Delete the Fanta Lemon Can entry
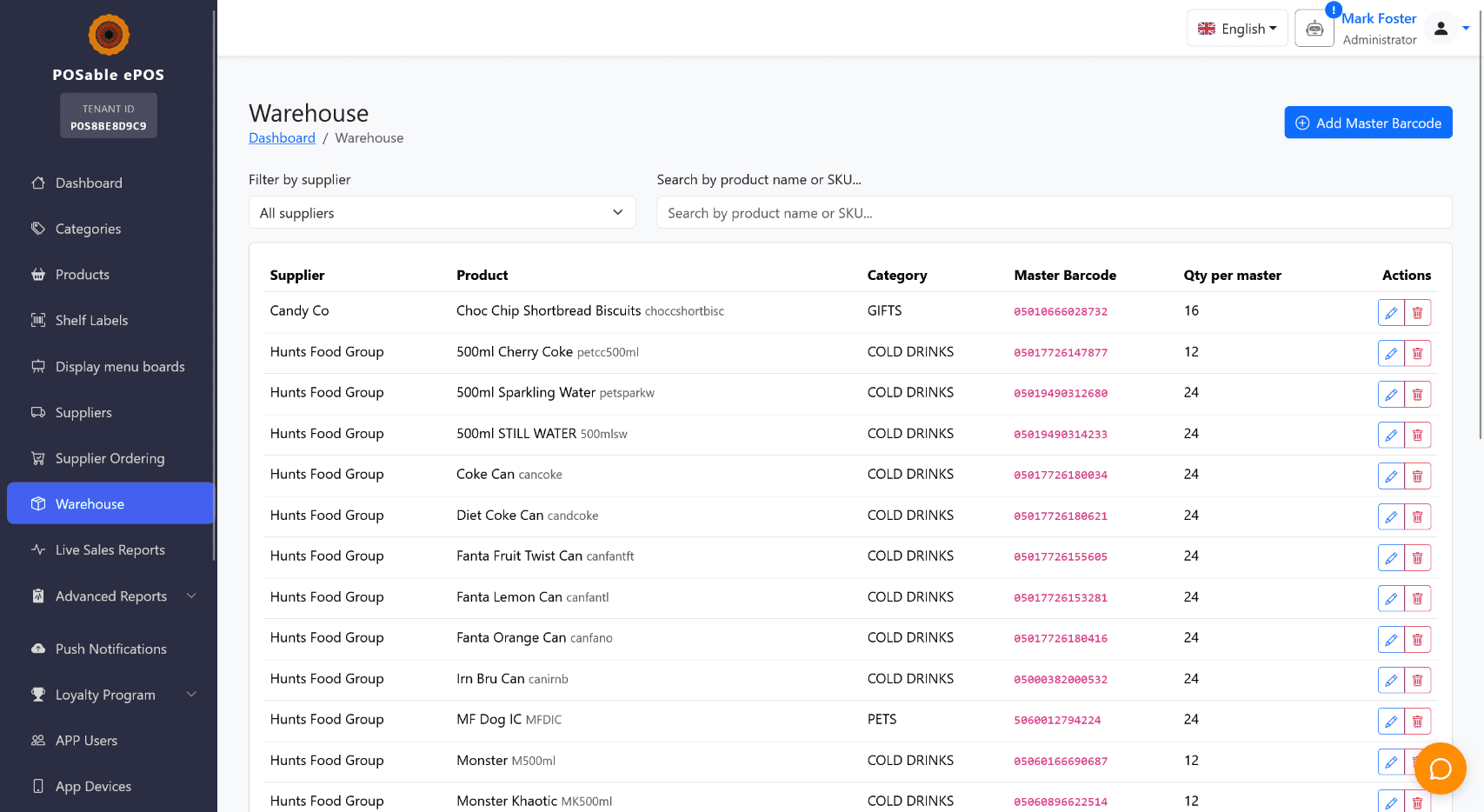Viewport: 1484px width, 812px height. point(1417,599)
